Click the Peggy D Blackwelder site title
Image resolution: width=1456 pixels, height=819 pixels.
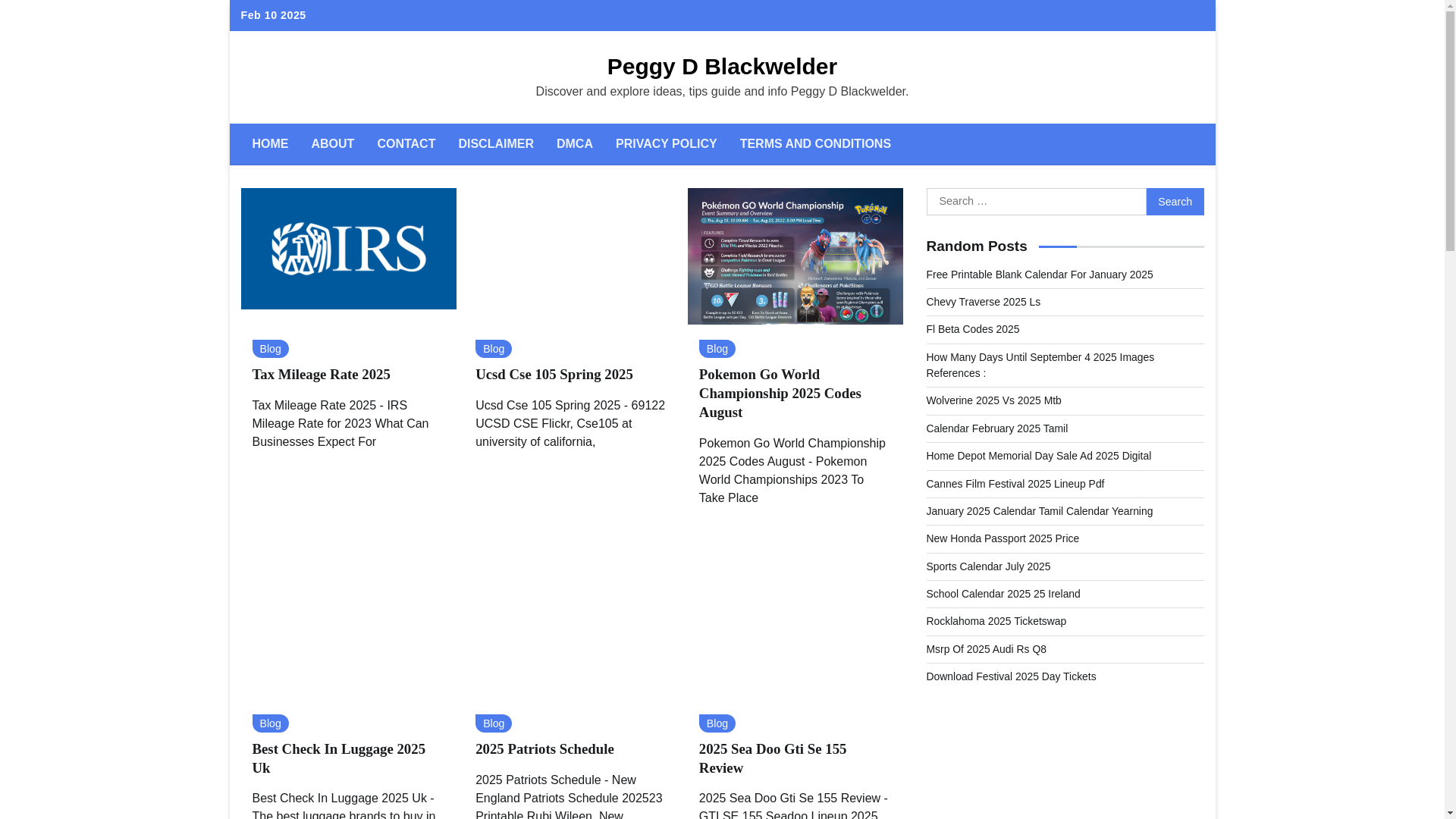722,67
